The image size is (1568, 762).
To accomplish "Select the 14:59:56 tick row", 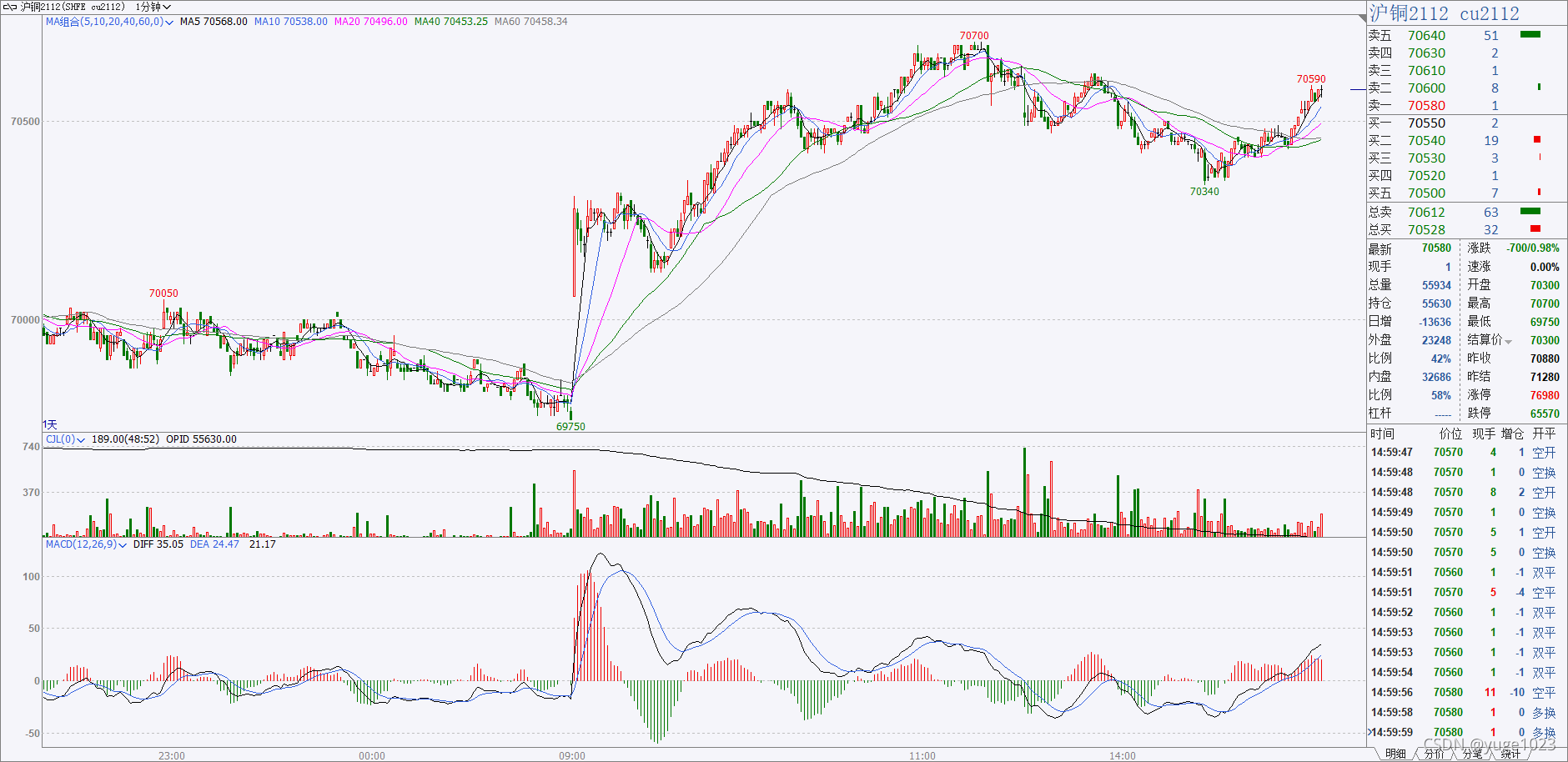I will click(1466, 693).
